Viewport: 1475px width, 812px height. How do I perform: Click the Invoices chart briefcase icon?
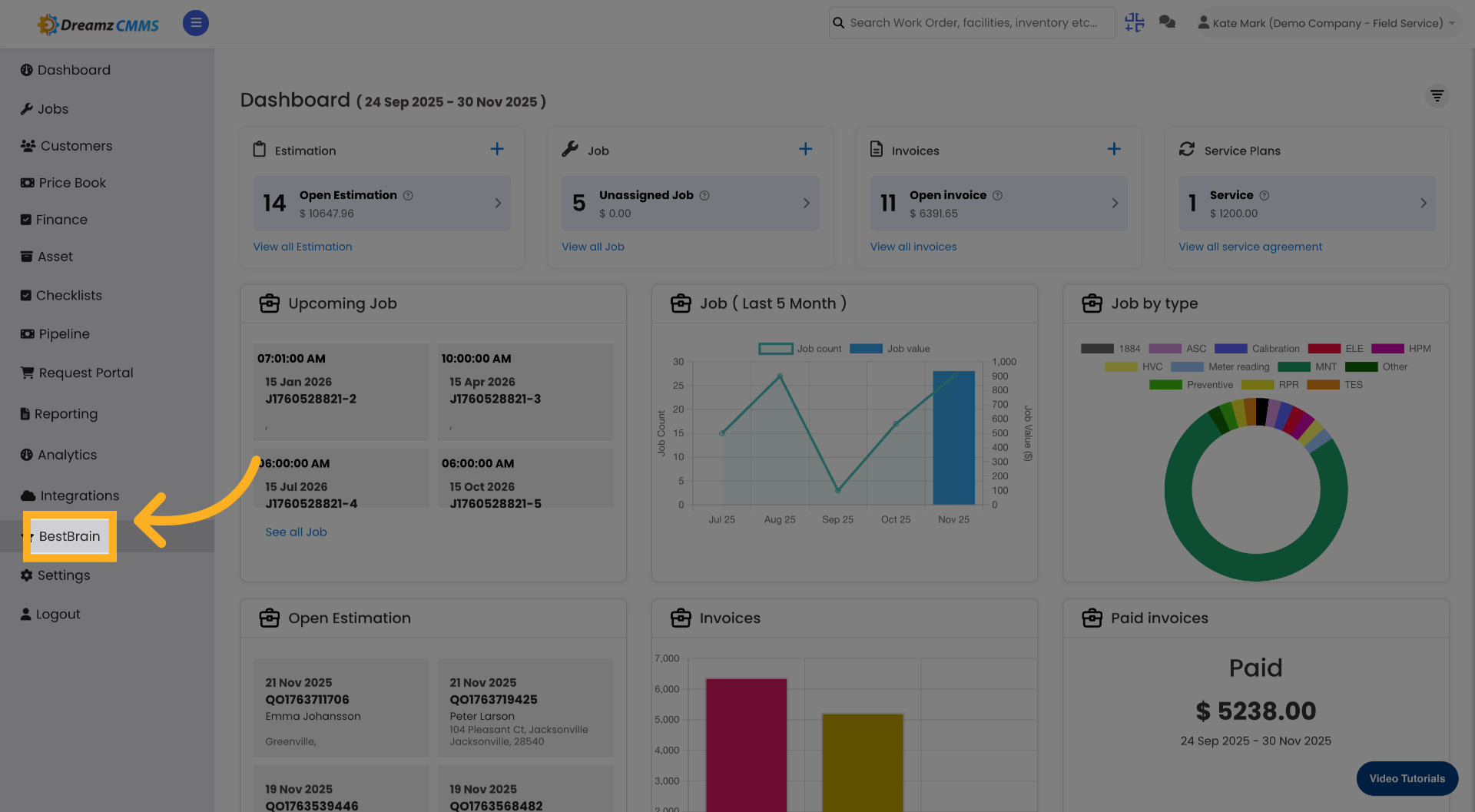pos(681,618)
